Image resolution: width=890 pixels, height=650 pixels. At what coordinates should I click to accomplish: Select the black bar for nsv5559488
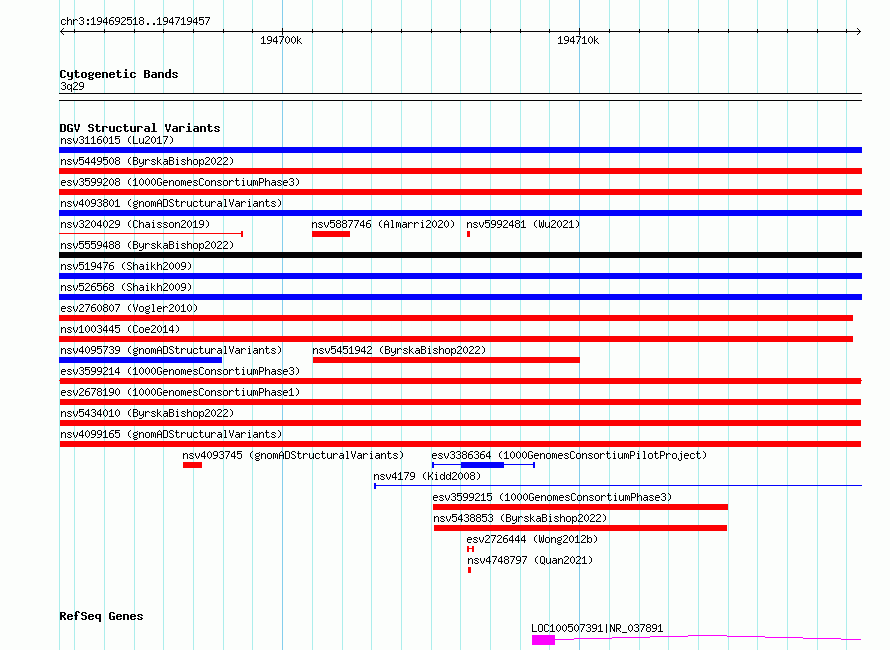[x=460, y=255]
